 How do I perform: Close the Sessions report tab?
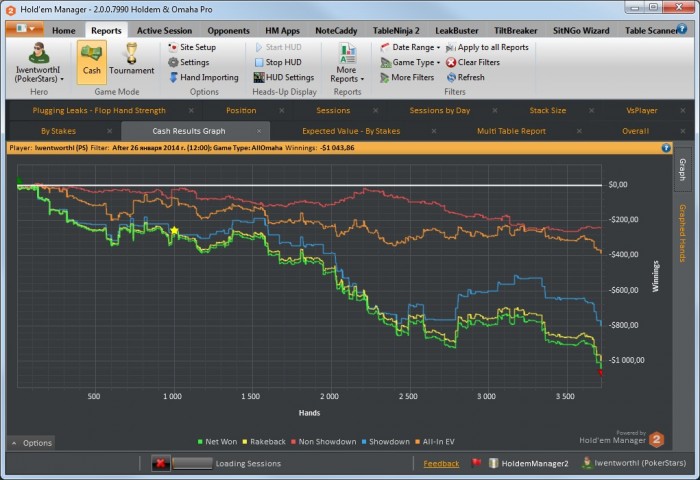click(375, 110)
